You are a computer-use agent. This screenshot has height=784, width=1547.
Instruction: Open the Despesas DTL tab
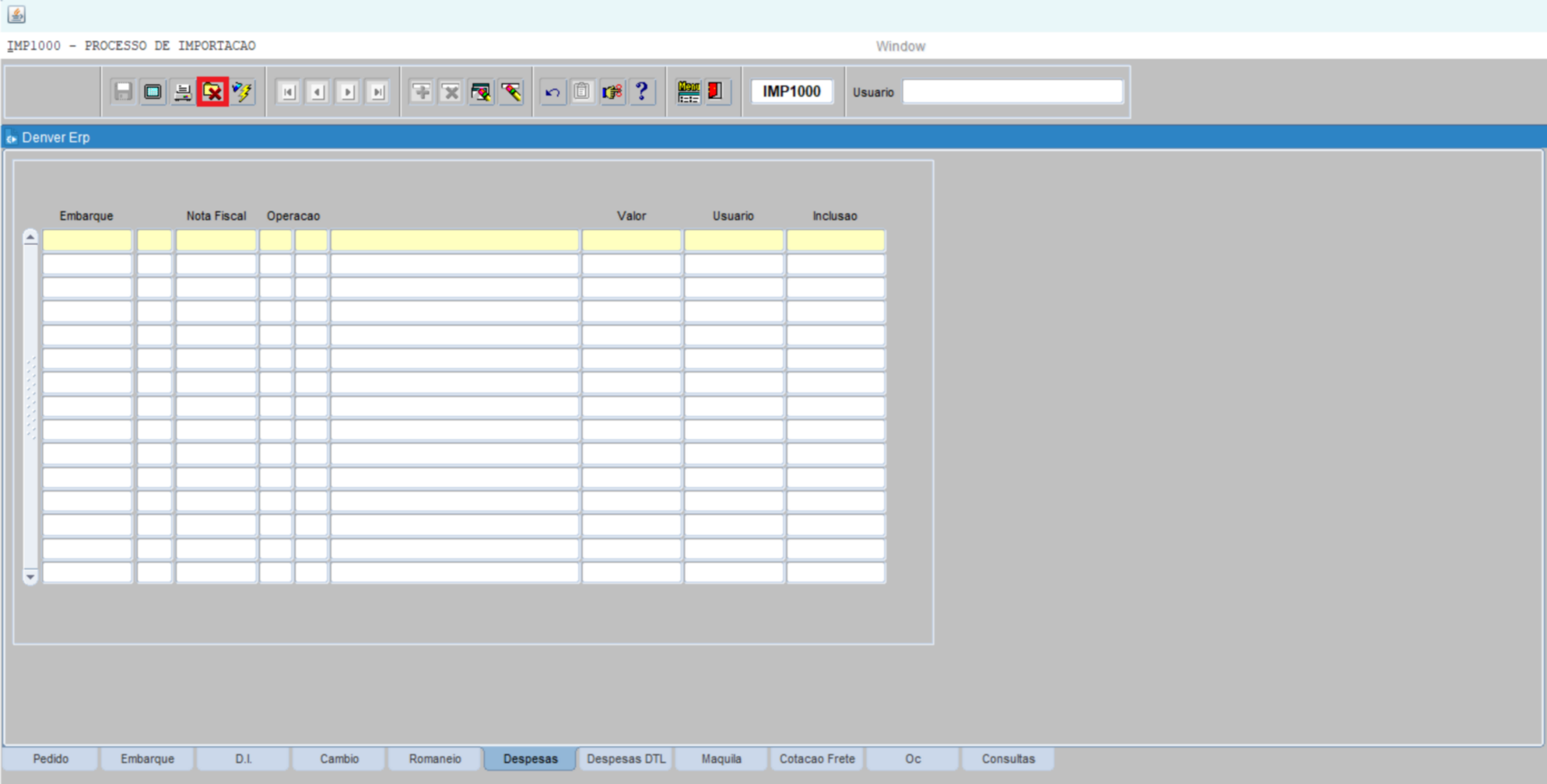(x=626, y=759)
